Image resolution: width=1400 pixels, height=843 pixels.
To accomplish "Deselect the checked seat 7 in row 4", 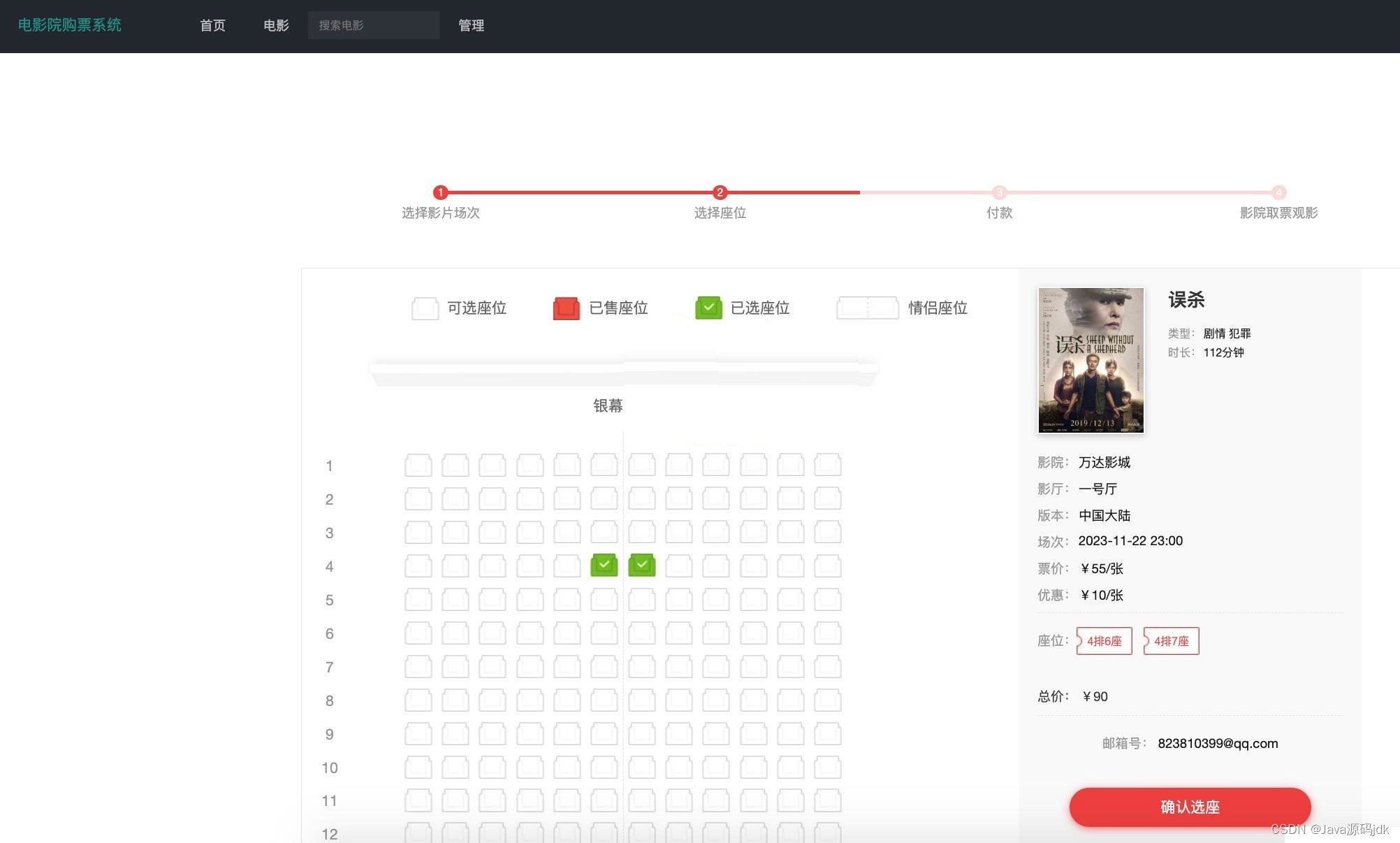I will (x=641, y=565).
